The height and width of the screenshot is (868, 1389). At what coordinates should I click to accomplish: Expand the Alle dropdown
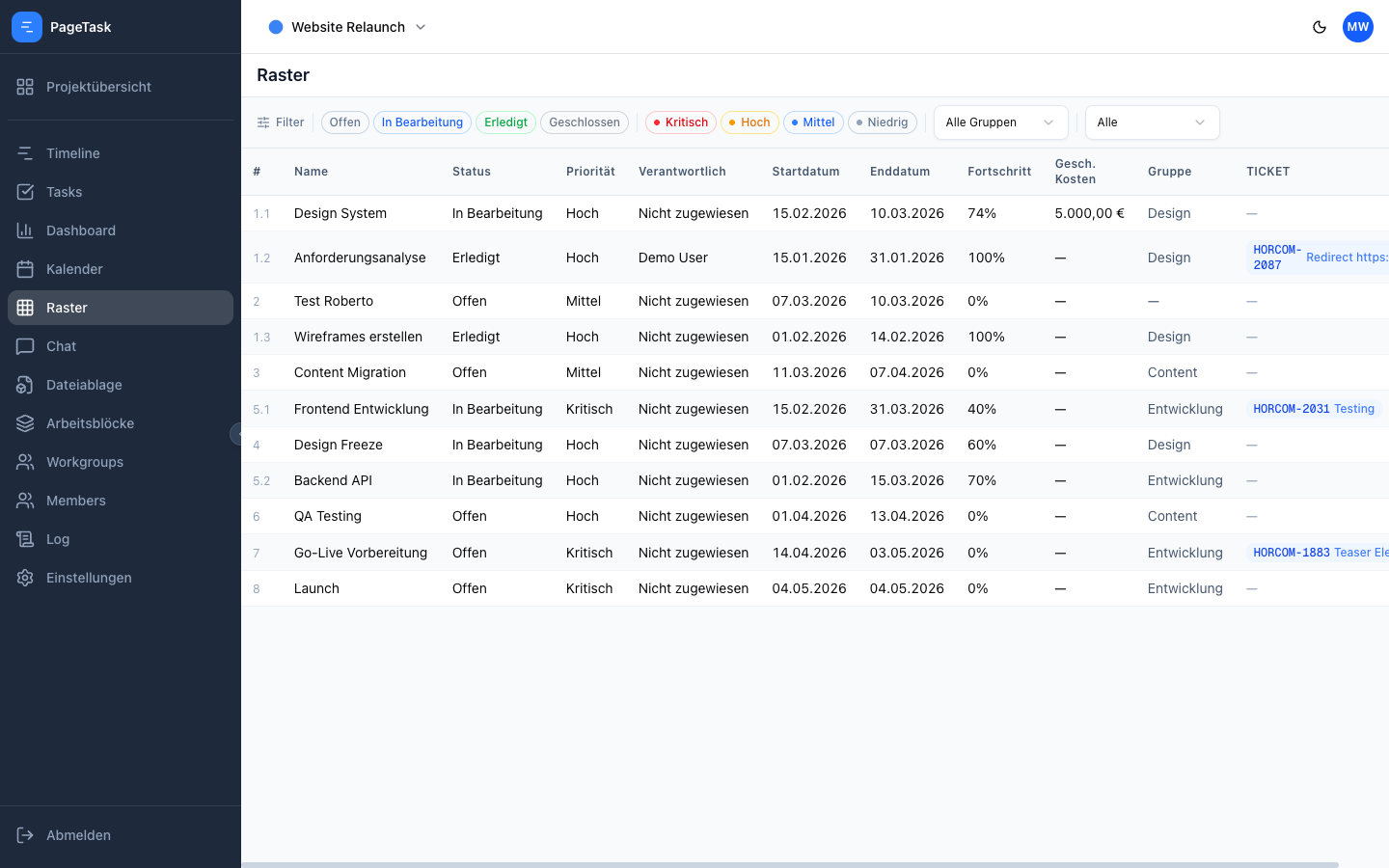click(1152, 122)
